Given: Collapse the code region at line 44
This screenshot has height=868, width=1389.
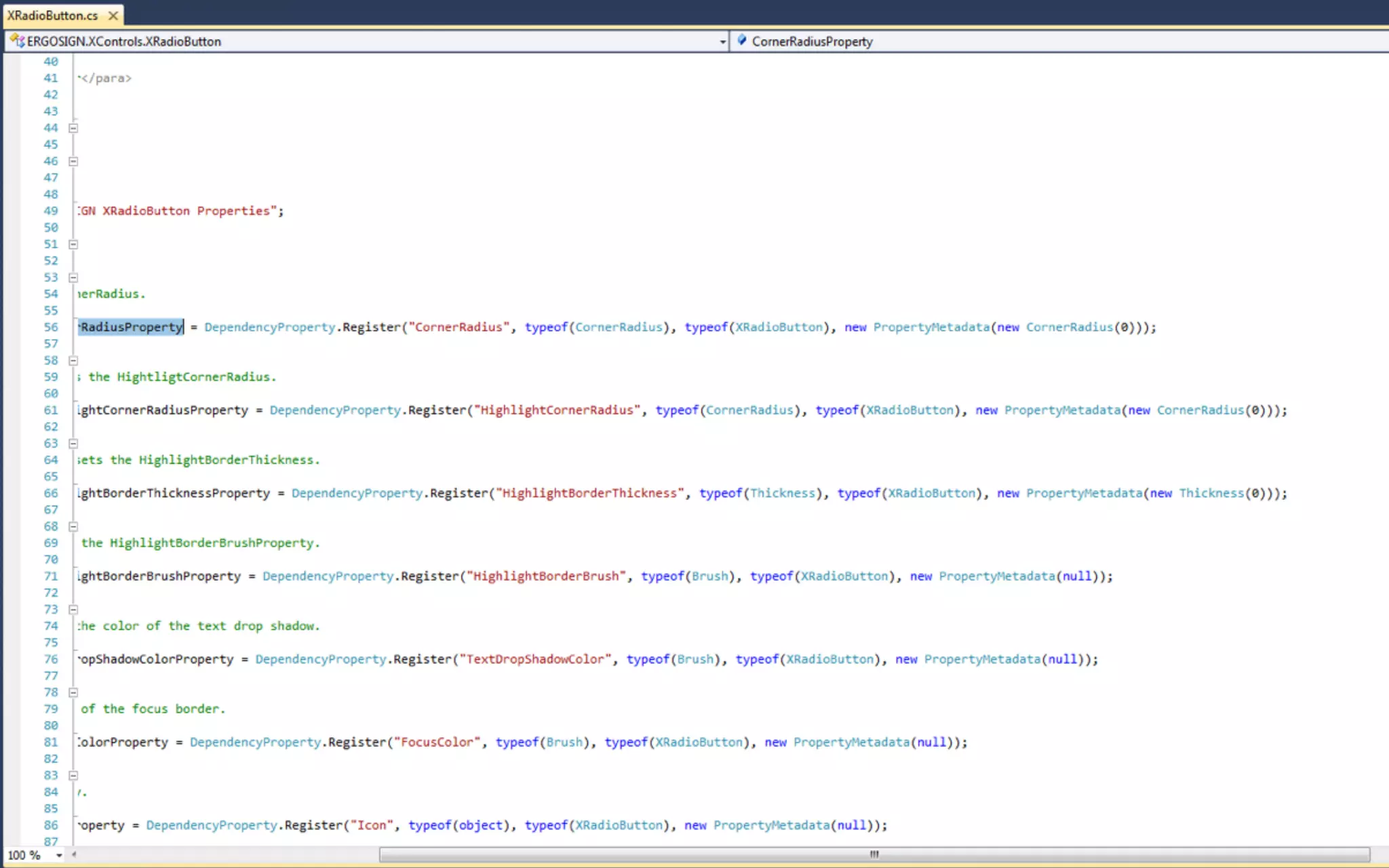Looking at the screenshot, I should (73, 127).
